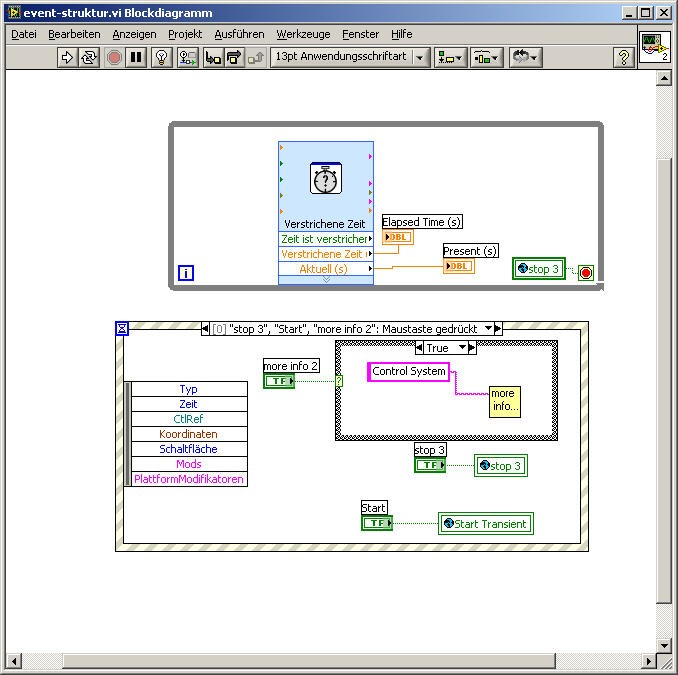Expand the Verstrichene Zeit VI bottom chevron
Screen dimensions: 678x675
pyautogui.click(x=326, y=280)
